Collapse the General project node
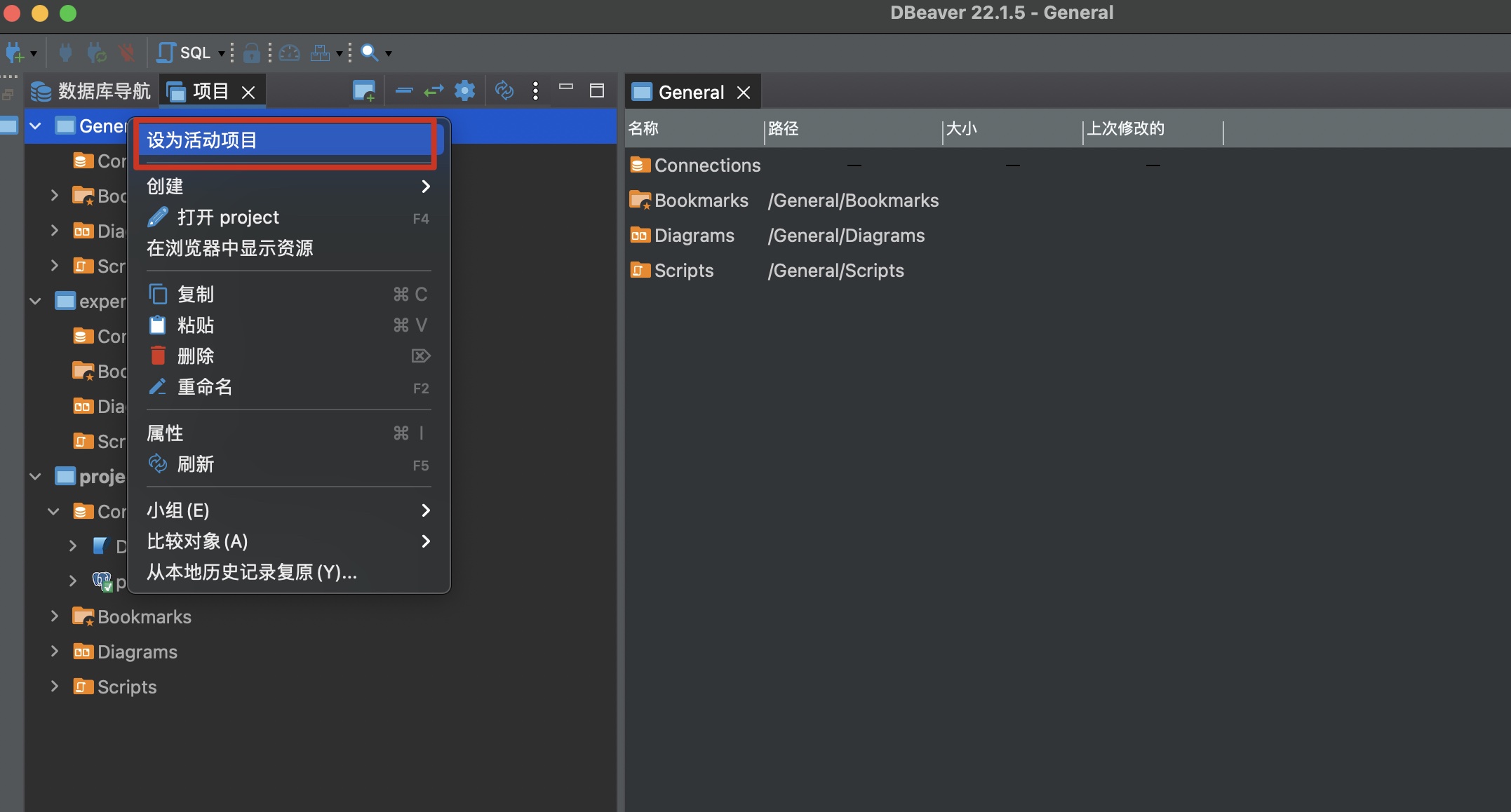The height and width of the screenshot is (812, 1511). pos(36,126)
